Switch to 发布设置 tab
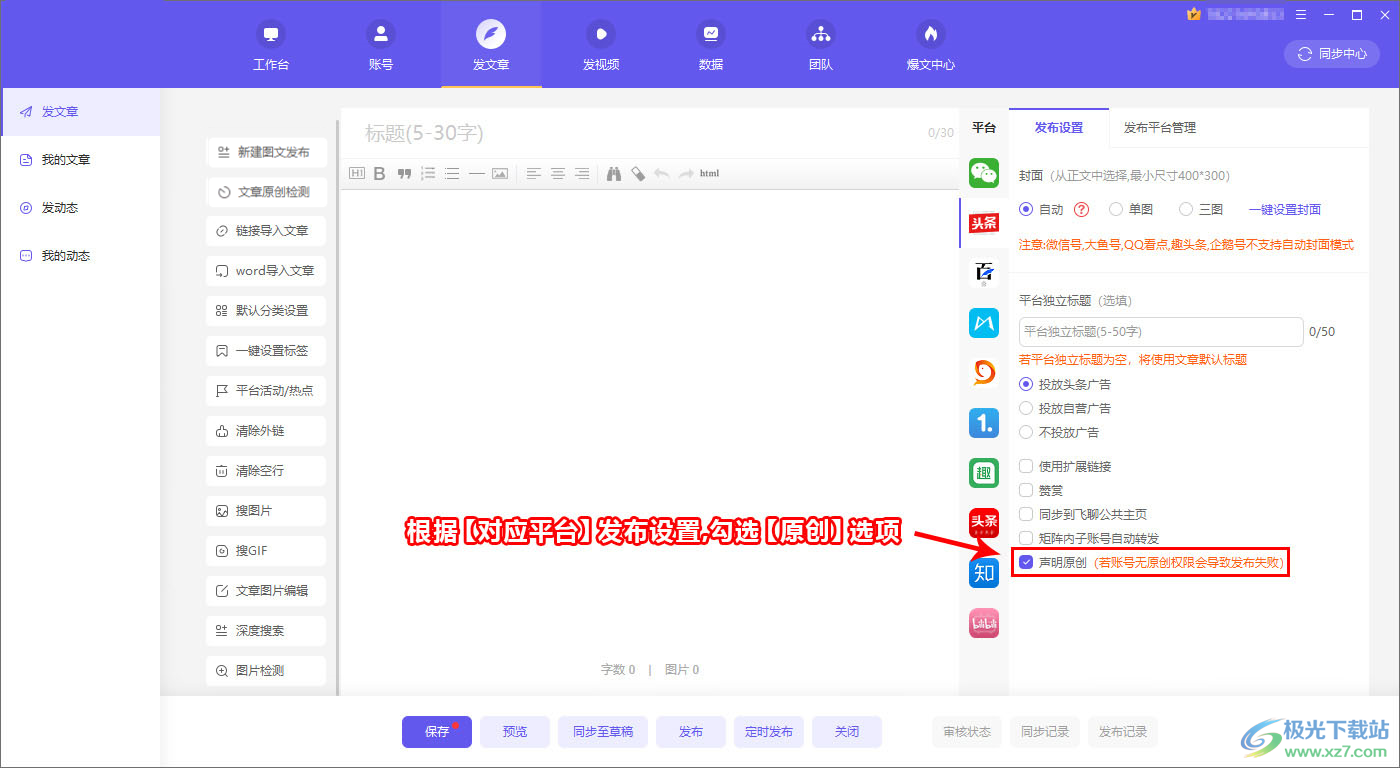 [1059, 127]
